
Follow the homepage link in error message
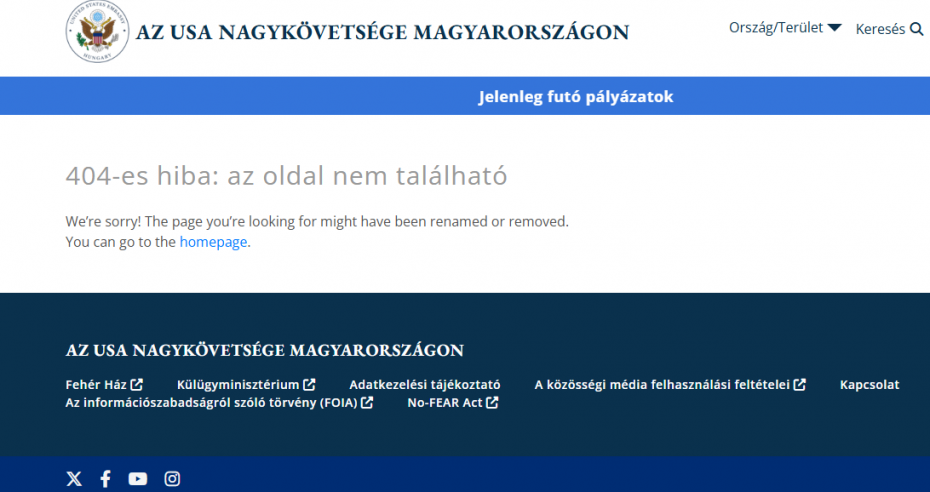pos(213,242)
